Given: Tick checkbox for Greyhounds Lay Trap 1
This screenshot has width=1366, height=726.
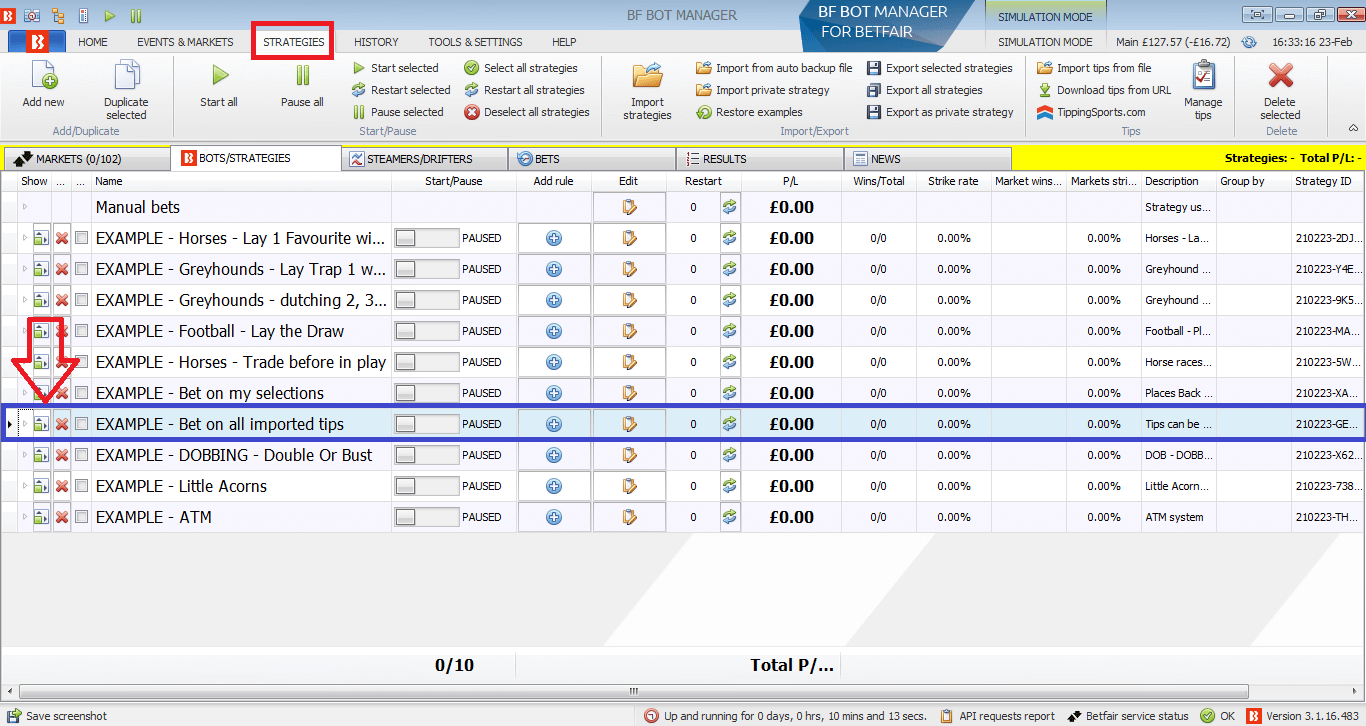Looking at the screenshot, I should click(82, 269).
